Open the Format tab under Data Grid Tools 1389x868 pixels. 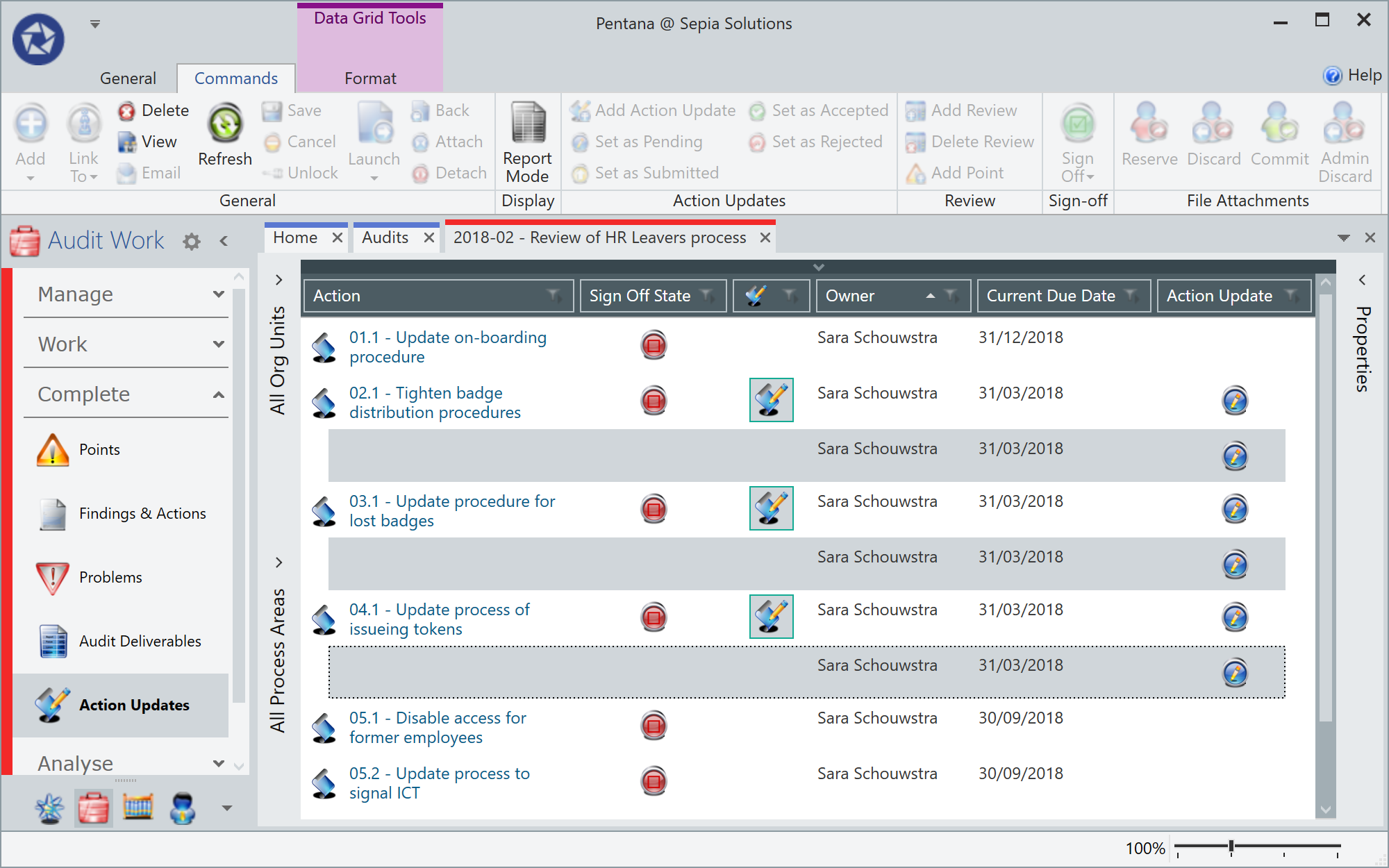point(369,78)
